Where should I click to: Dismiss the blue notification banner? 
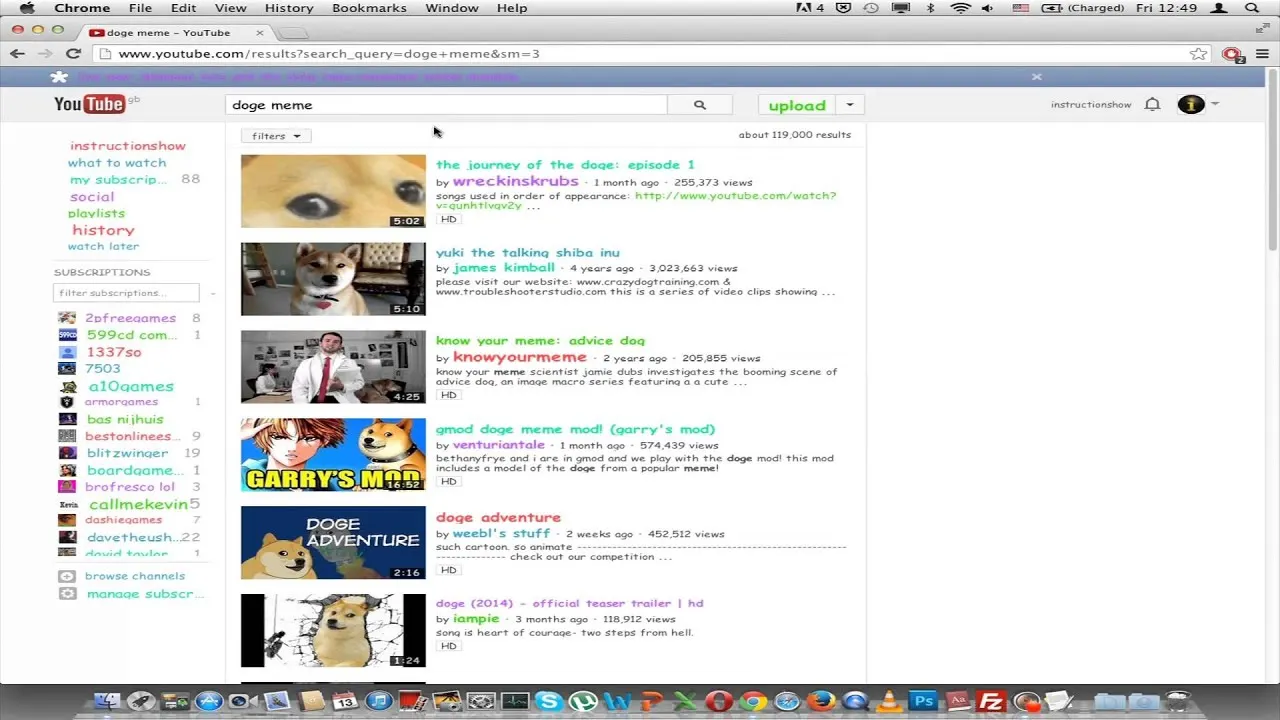1036,77
